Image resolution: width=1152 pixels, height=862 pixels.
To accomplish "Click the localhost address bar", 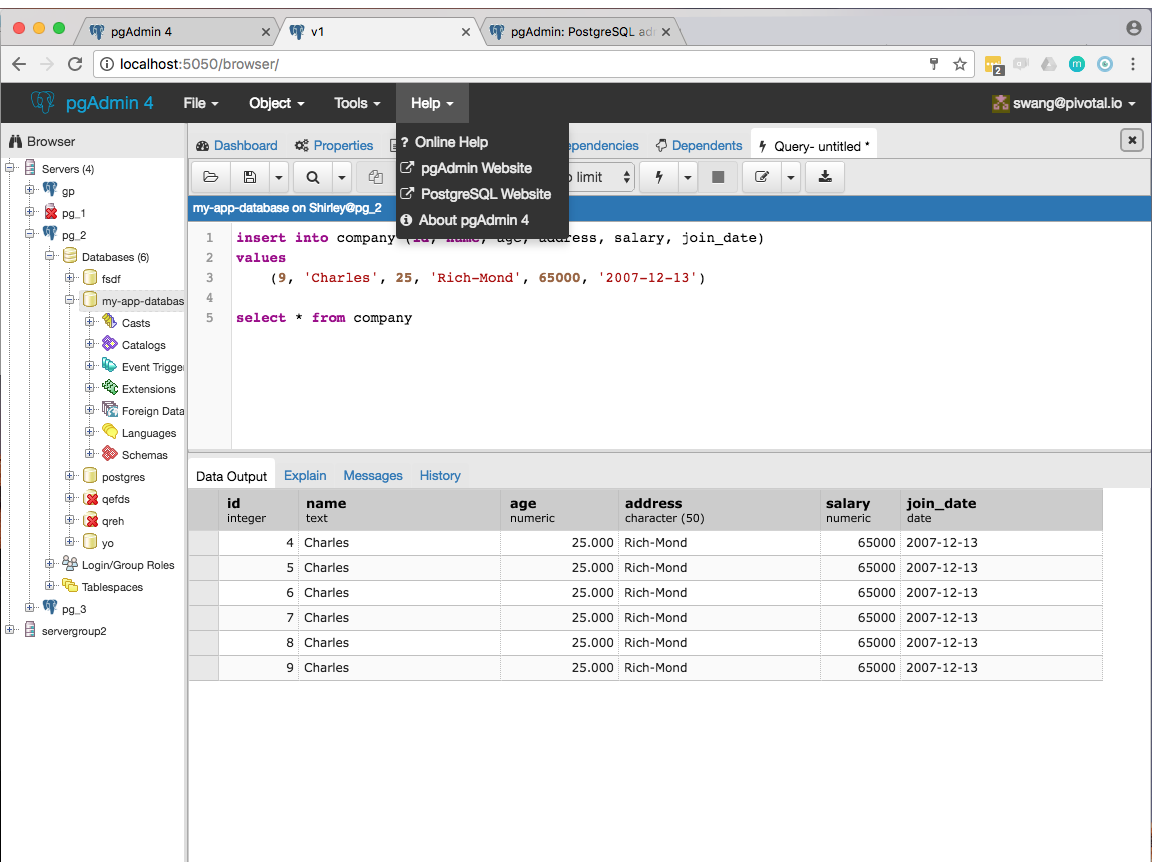I will click(514, 64).
